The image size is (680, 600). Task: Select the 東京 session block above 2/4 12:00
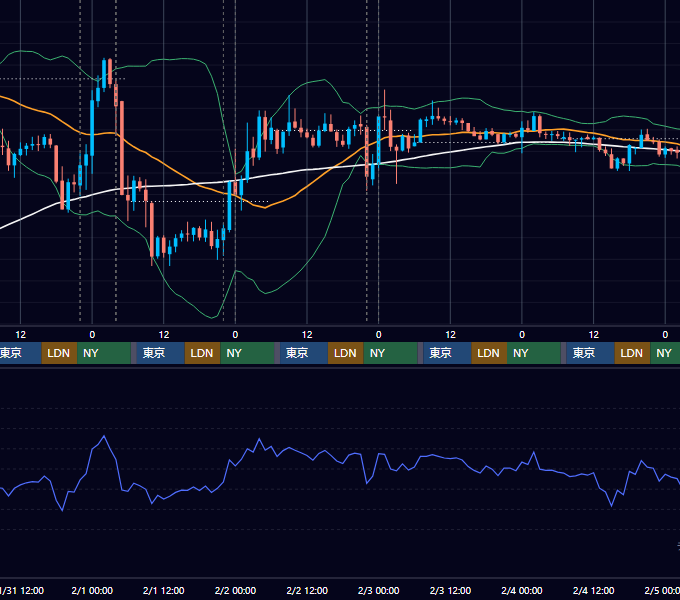pos(591,353)
